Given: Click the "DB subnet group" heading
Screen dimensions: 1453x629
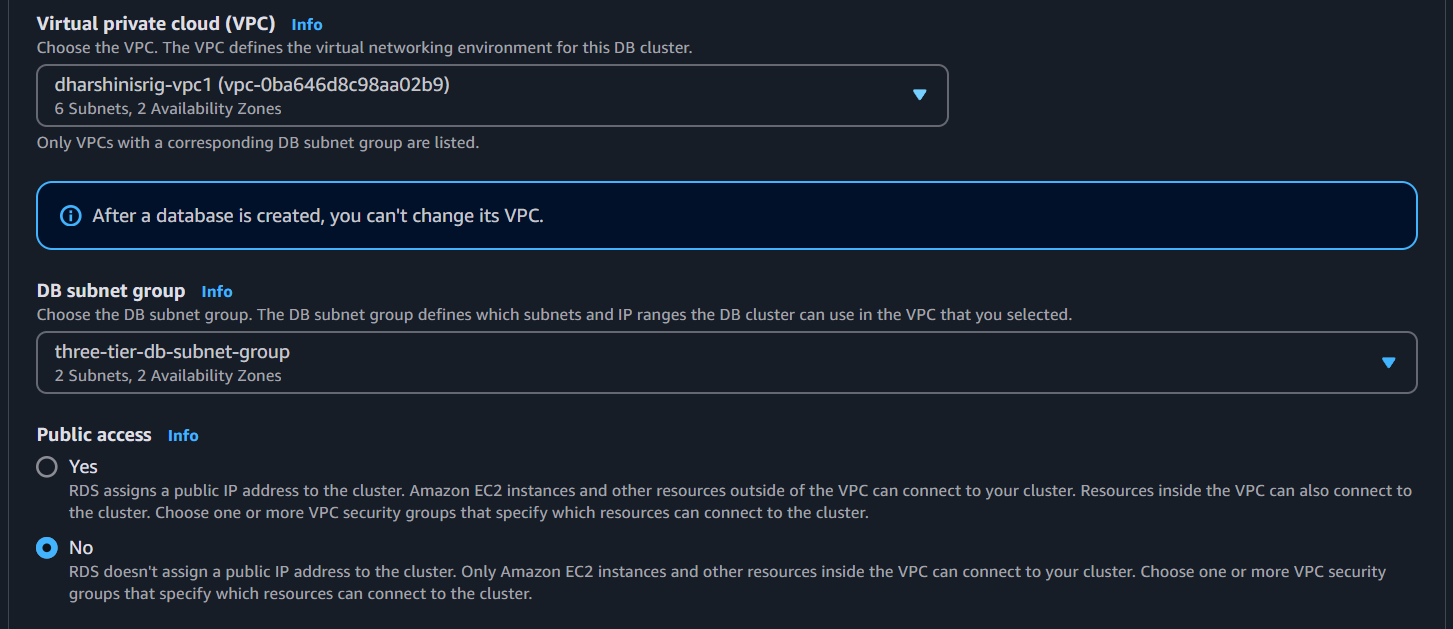Looking at the screenshot, I should tap(111, 291).
